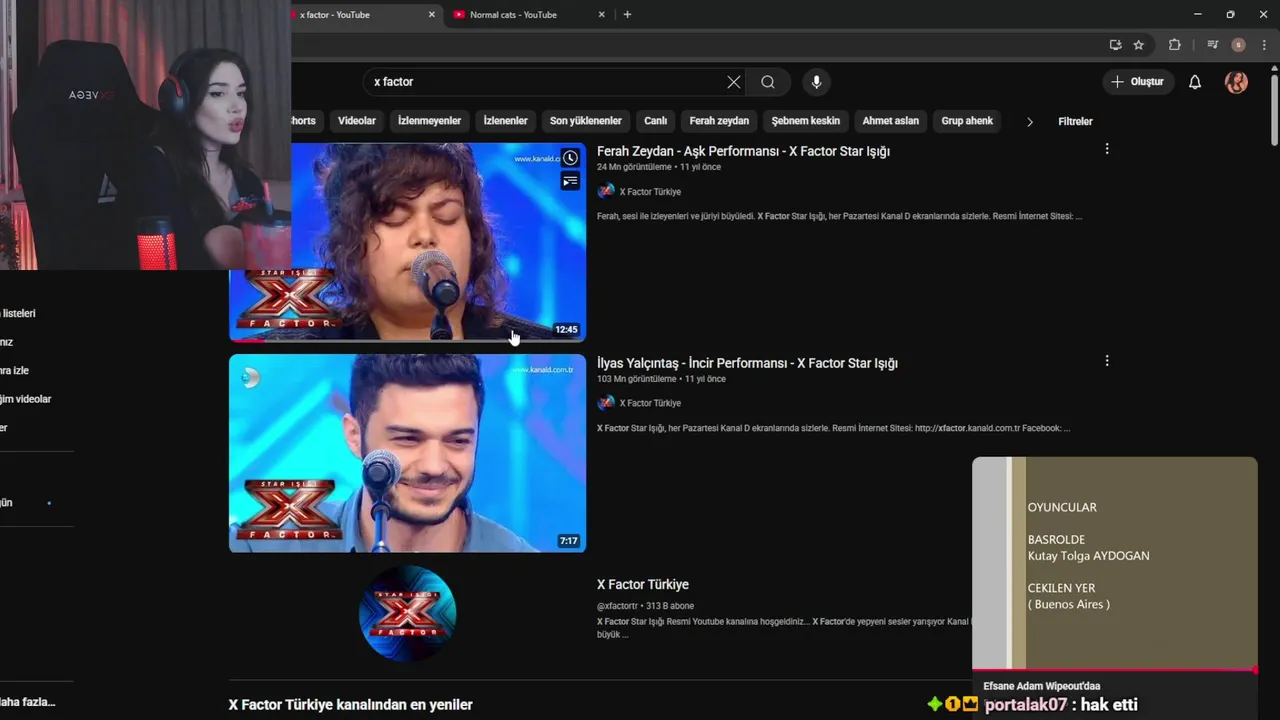The image size is (1280, 720).
Task: Minimize the browser window
Action: coord(1198,14)
